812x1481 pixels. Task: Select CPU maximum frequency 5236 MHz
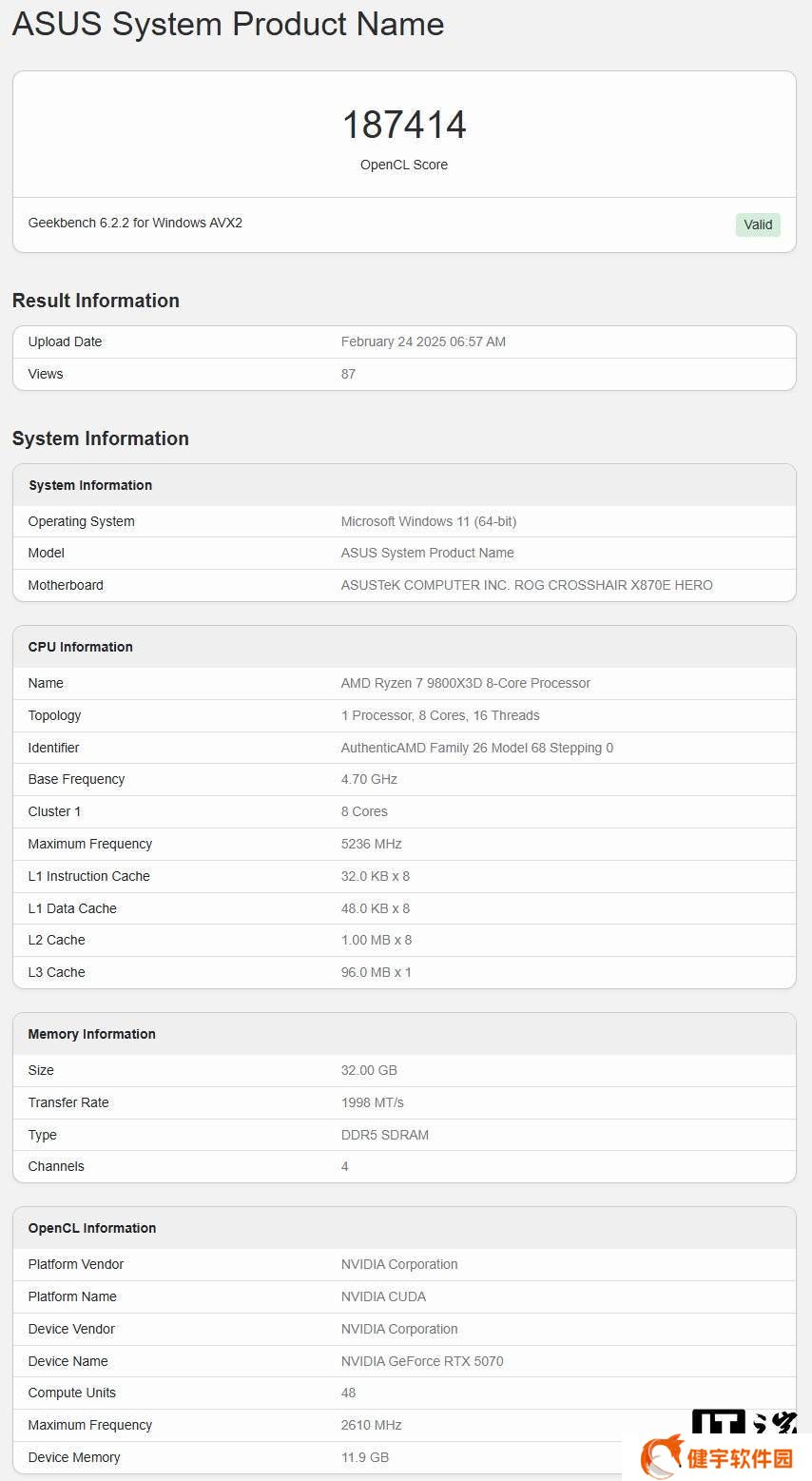[372, 844]
